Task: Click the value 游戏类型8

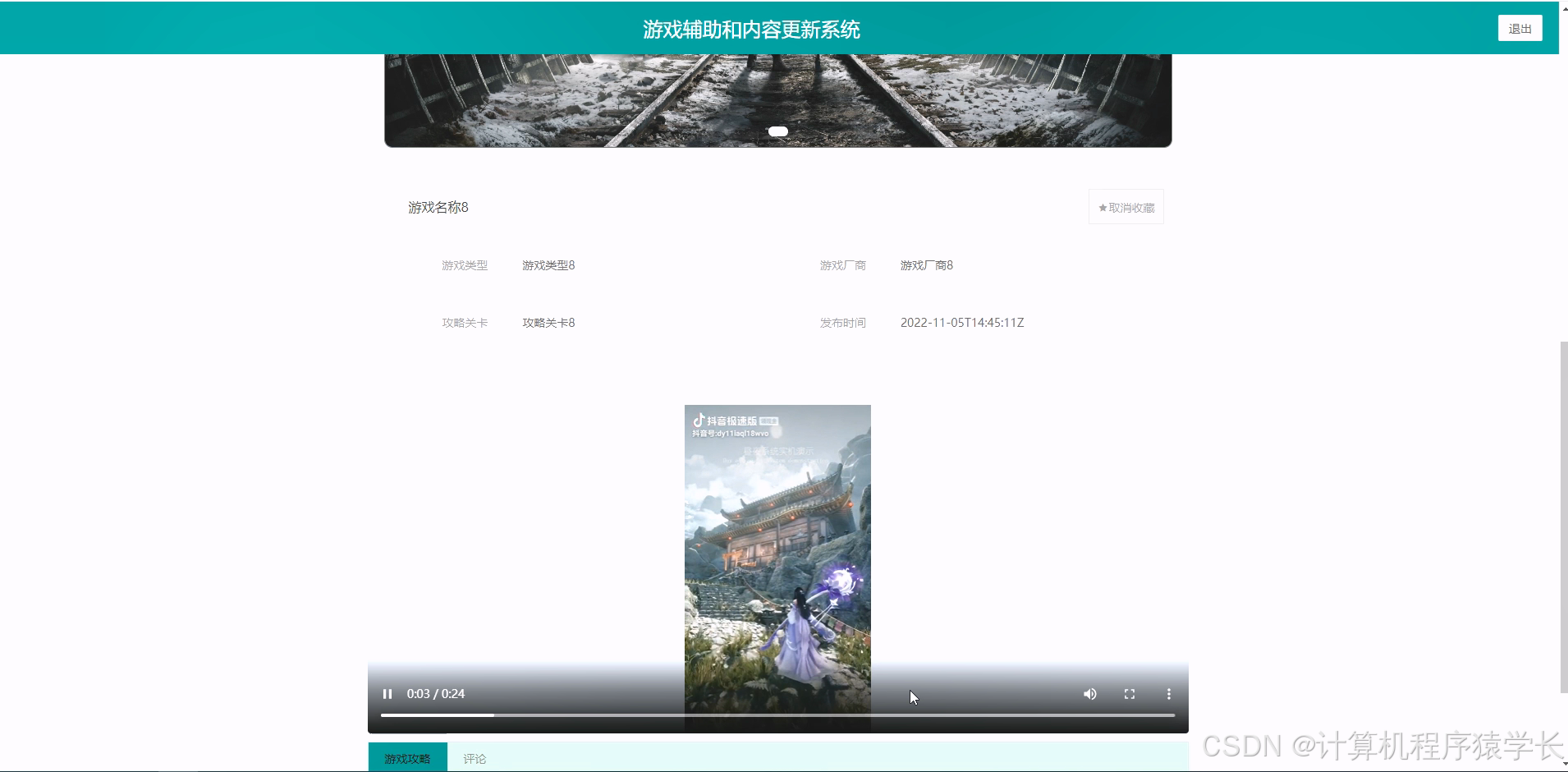Action: tap(548, 265)
